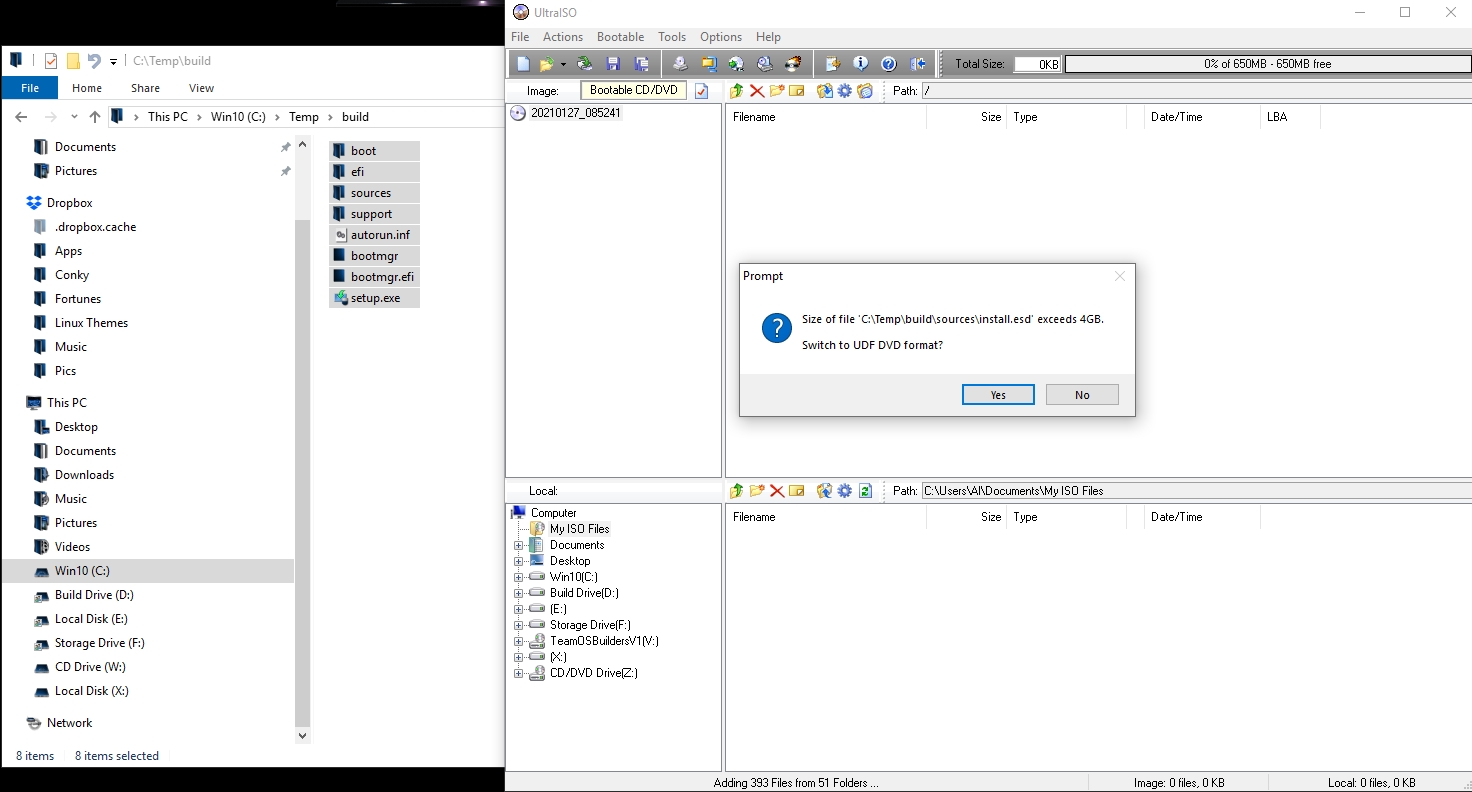
Task: Switch to the Home tab in File Explorer
Action: pos(87,88)
